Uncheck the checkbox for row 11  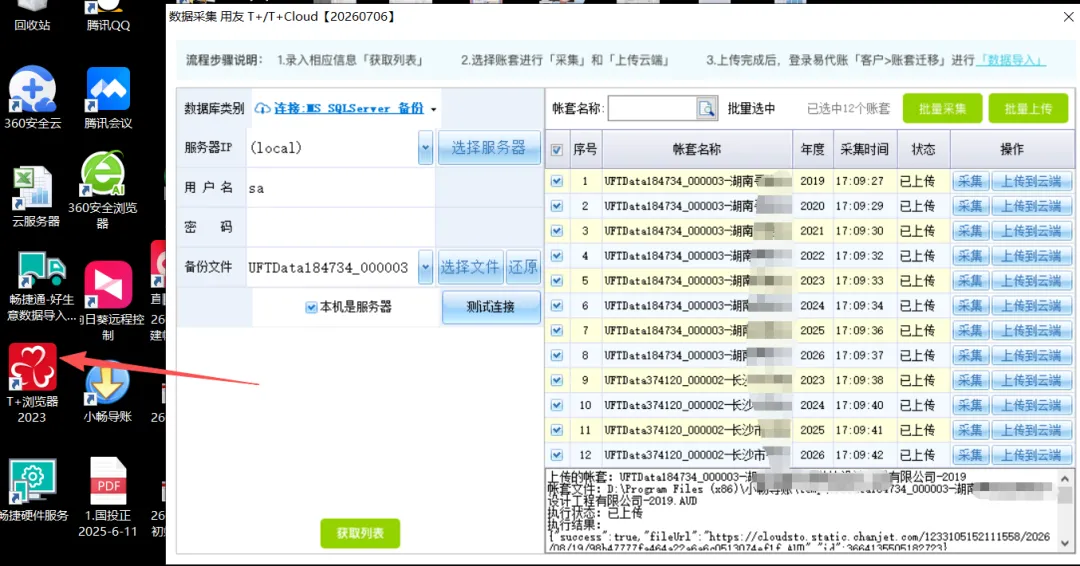coord(557,430)
